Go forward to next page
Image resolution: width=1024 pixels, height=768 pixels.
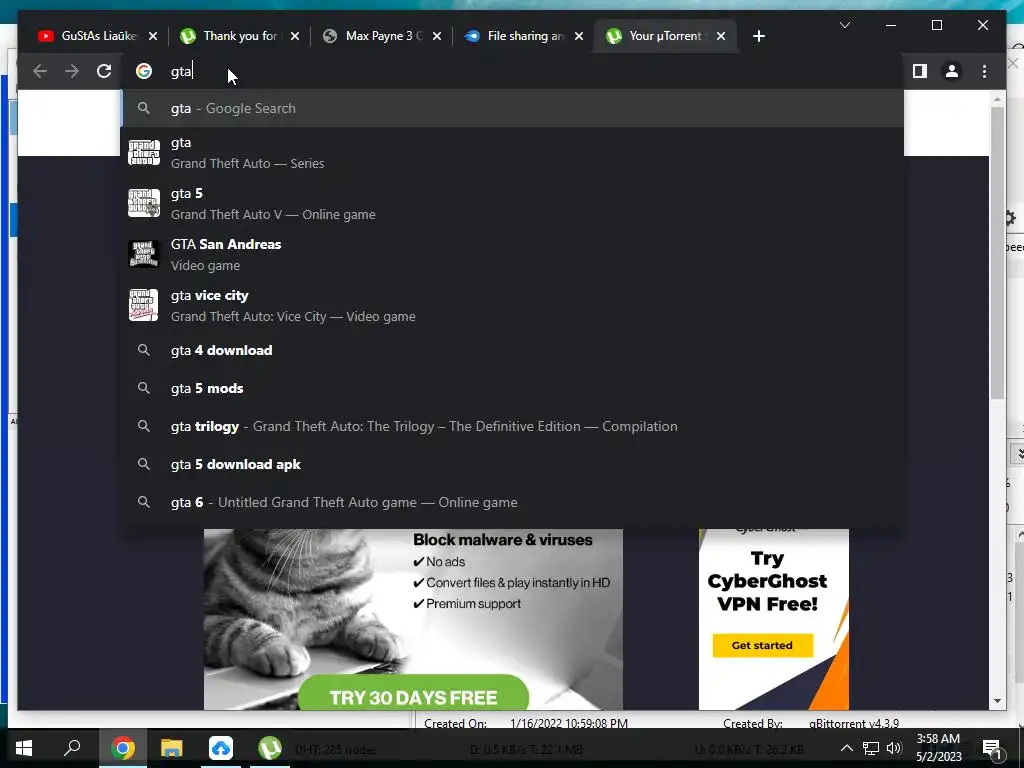[72, 71]
